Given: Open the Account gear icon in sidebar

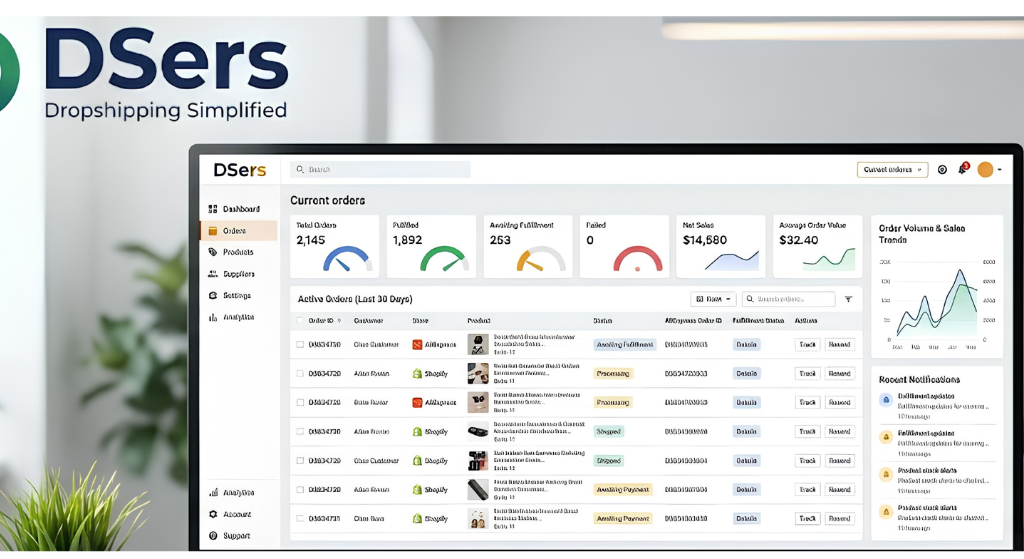Looking at the screenshot, I should coord(213,514).
